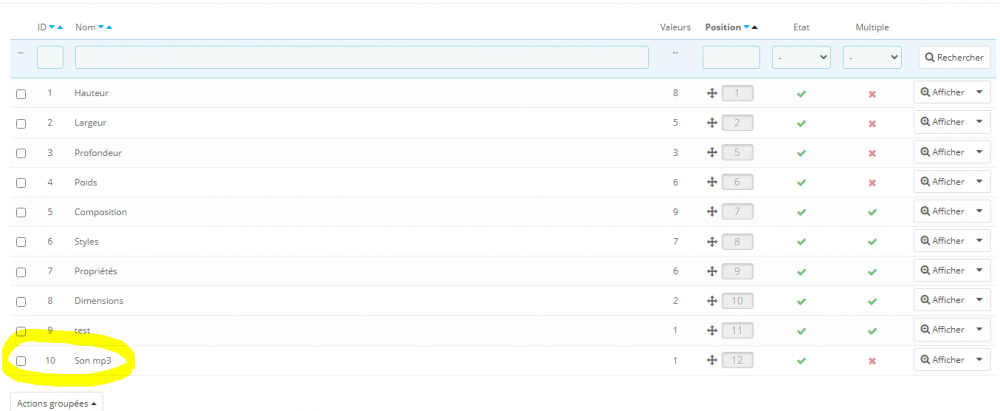Click the green Multiple checkmark for test

pyautogui.click(x=872, y=331)
